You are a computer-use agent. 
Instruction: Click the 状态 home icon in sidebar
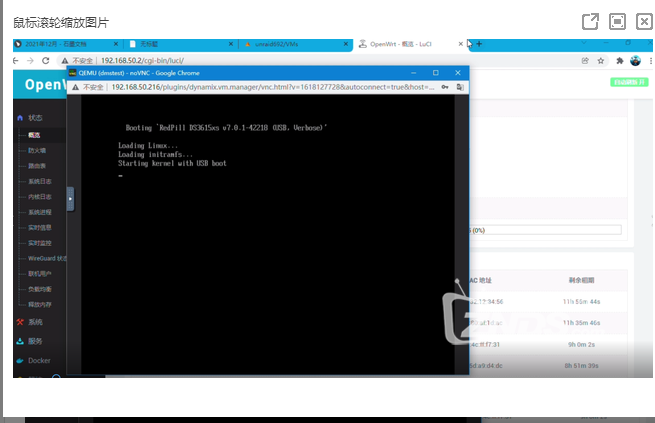[20, 118]
